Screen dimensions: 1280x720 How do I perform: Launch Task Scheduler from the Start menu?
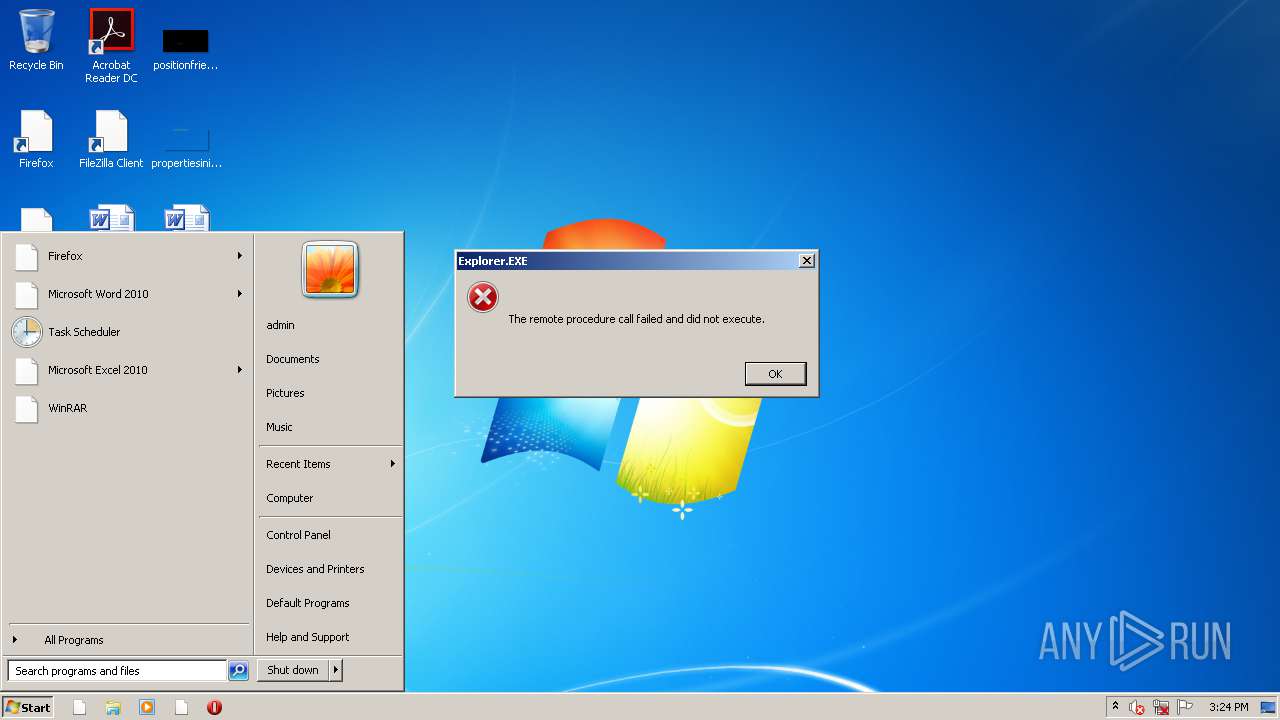[128, 332]
